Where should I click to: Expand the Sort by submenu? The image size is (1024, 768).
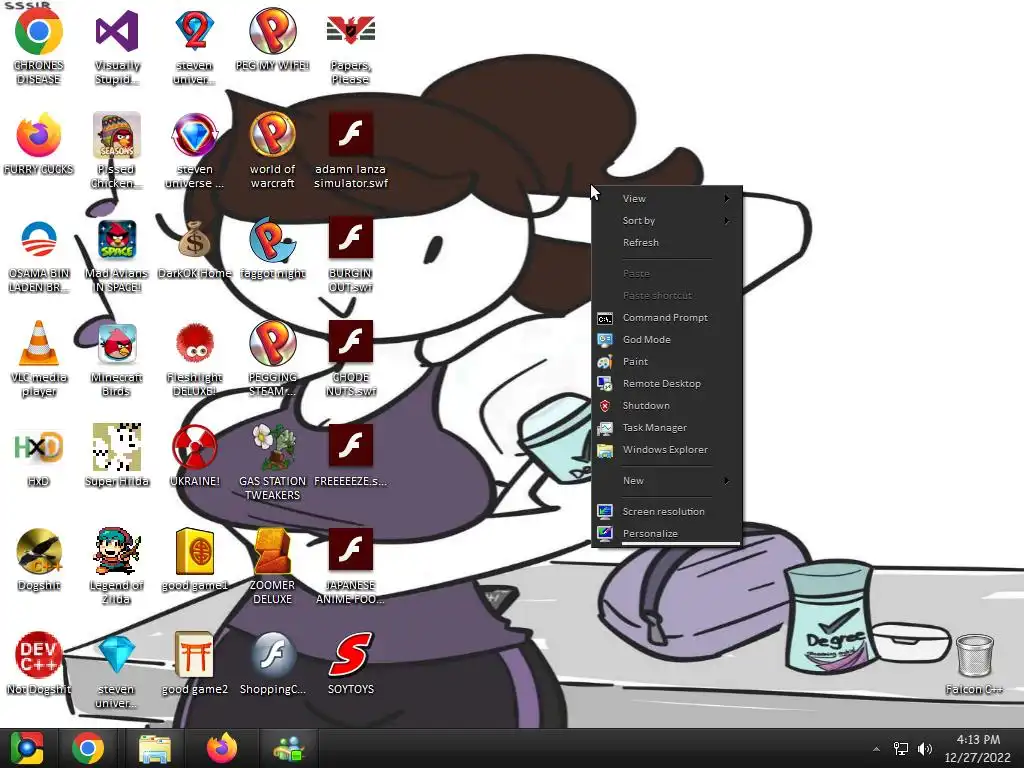(667, 221)
